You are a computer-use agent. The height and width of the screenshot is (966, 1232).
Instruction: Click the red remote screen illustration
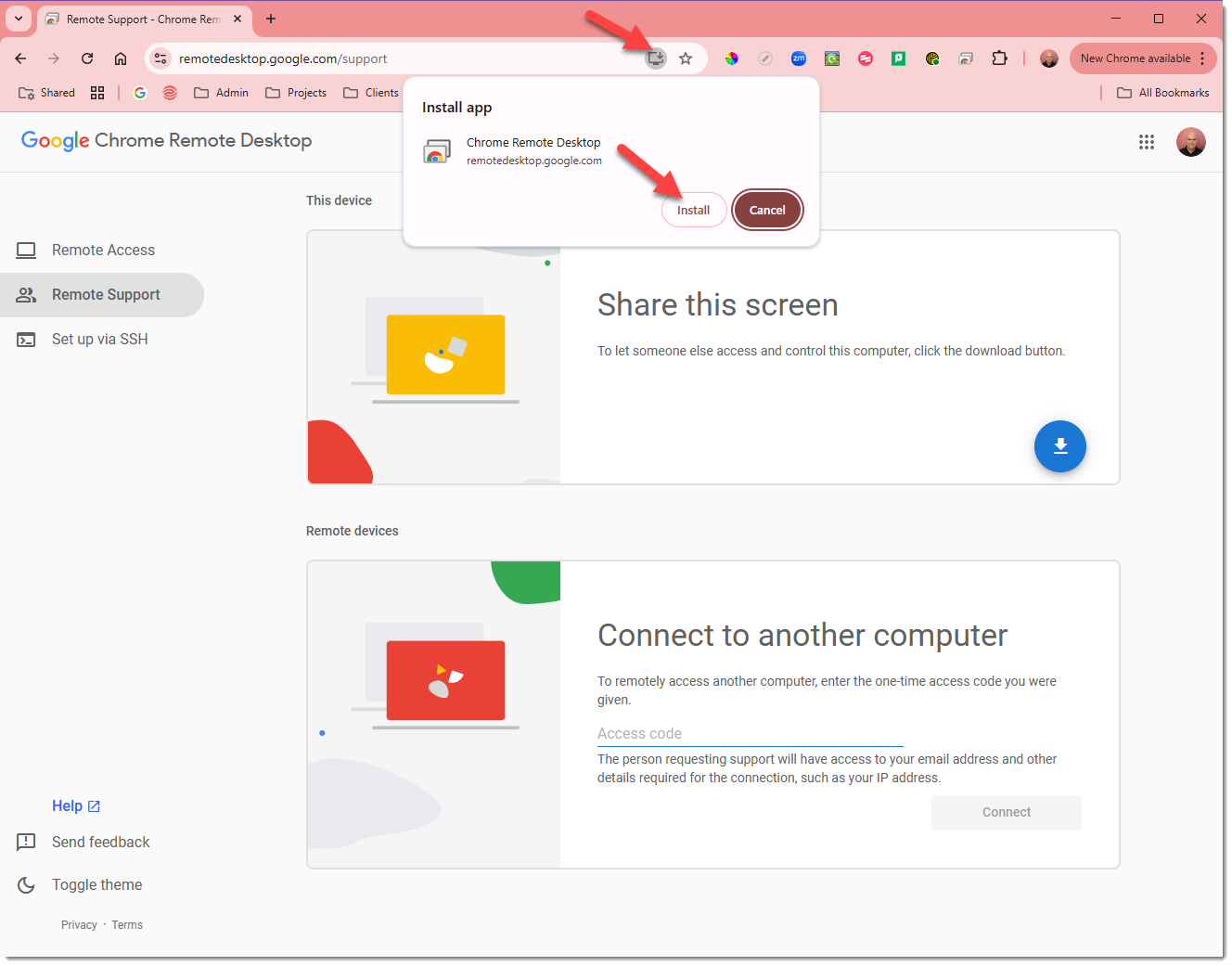[x=445, y=680]
